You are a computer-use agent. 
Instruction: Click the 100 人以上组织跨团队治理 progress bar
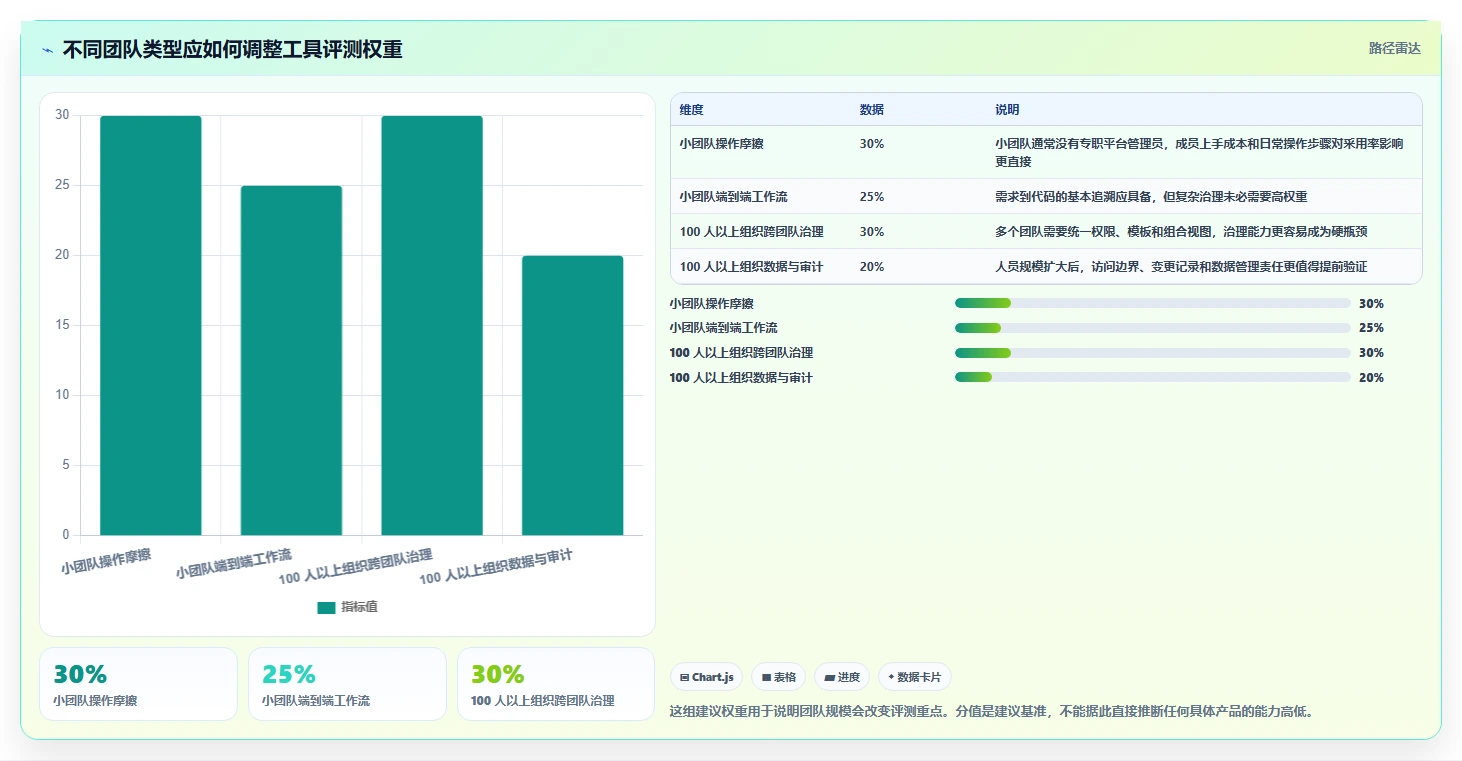coord(1152,353)
